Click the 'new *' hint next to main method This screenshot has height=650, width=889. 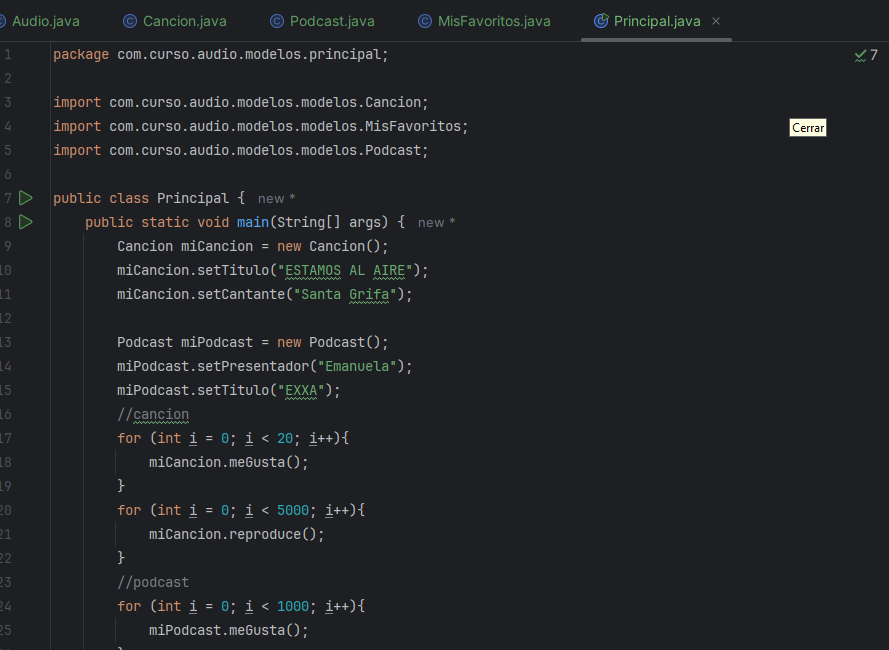point(437,222)
